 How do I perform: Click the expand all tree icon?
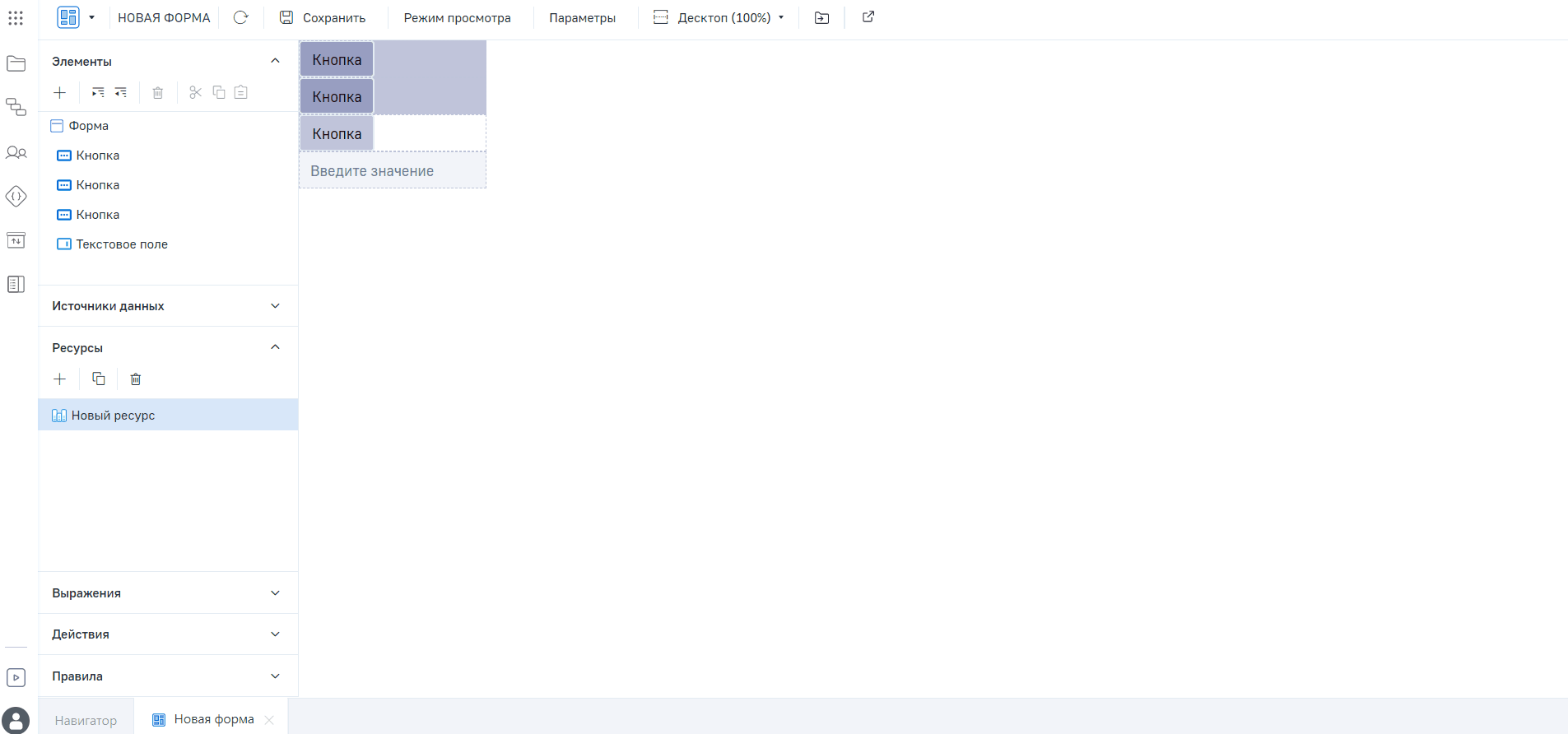[98, 92]
